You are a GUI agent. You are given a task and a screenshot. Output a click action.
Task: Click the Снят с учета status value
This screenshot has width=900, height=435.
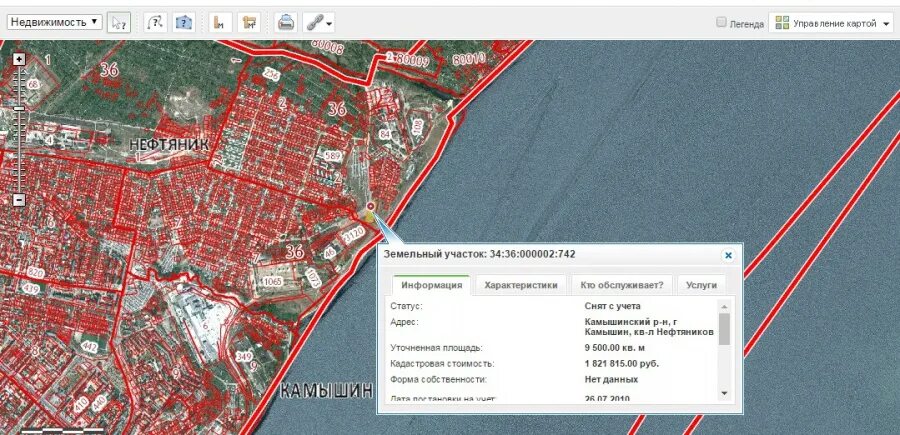(x=612, y=306)
